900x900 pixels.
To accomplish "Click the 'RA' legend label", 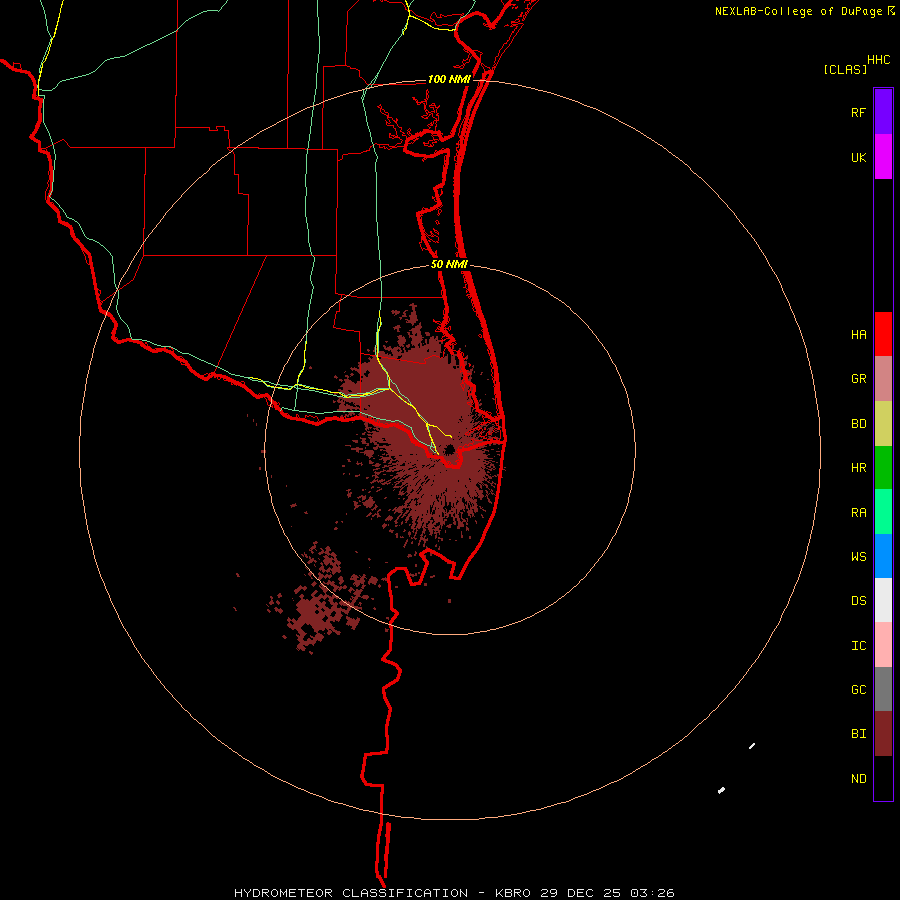I will pyautogui.click(x=858, y=513).
